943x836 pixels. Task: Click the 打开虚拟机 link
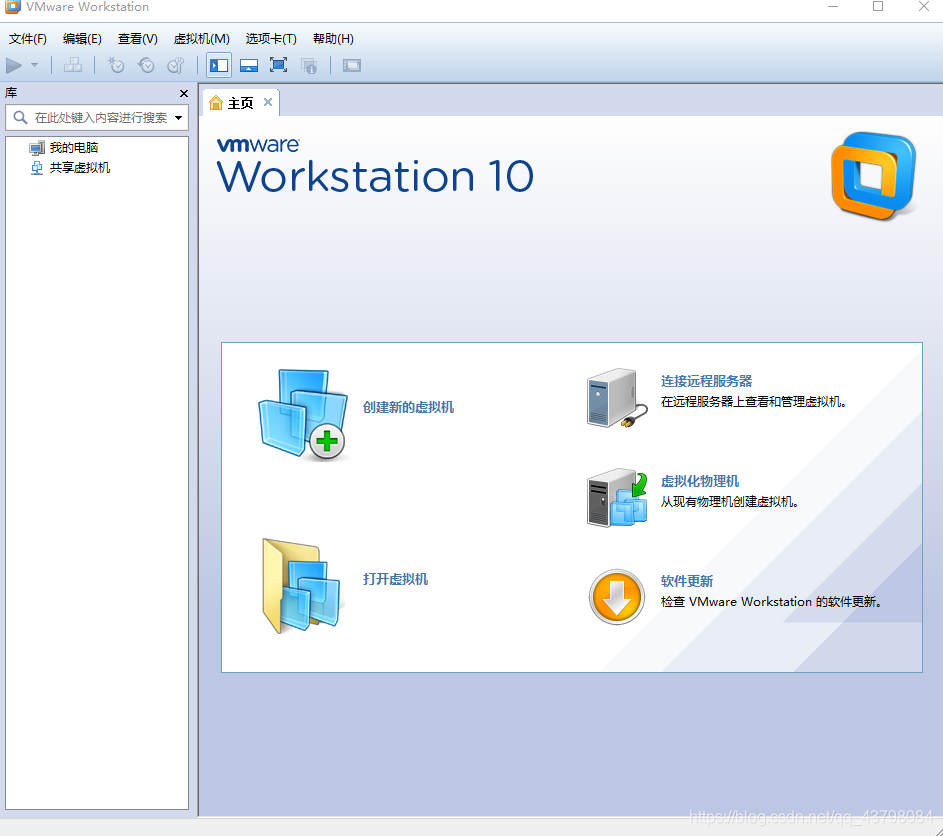coord(395,579)
